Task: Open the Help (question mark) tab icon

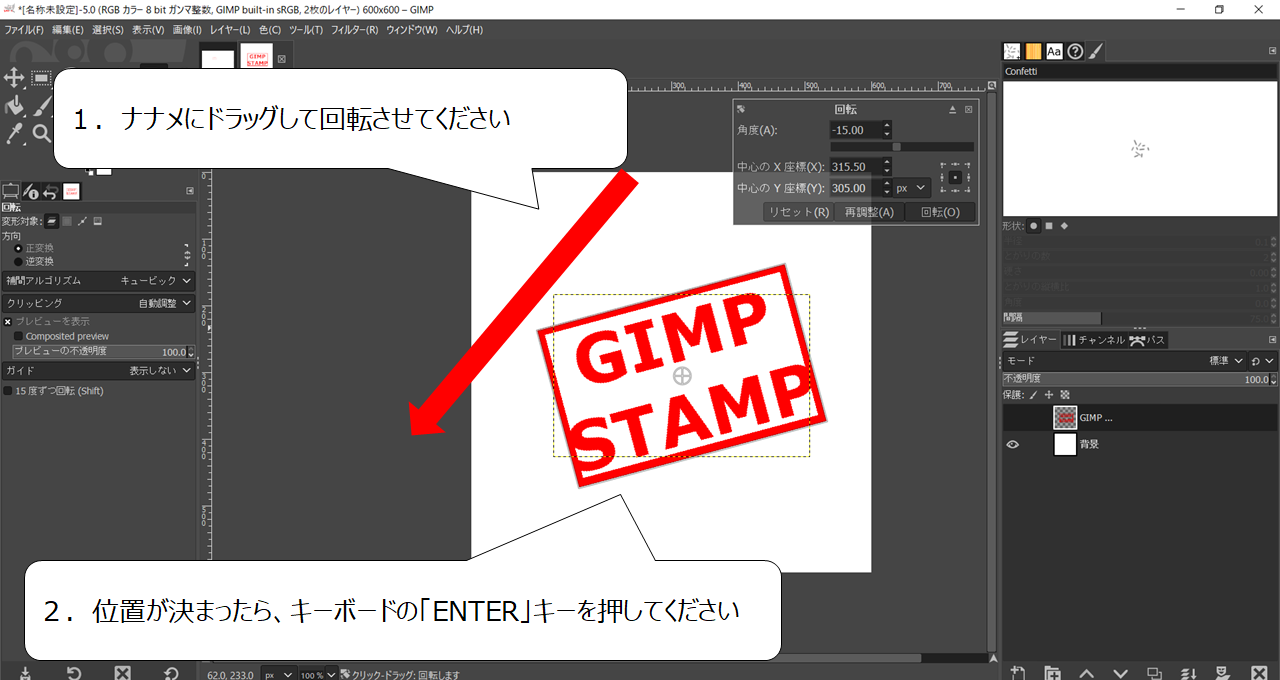Action: click(1075, 51)
